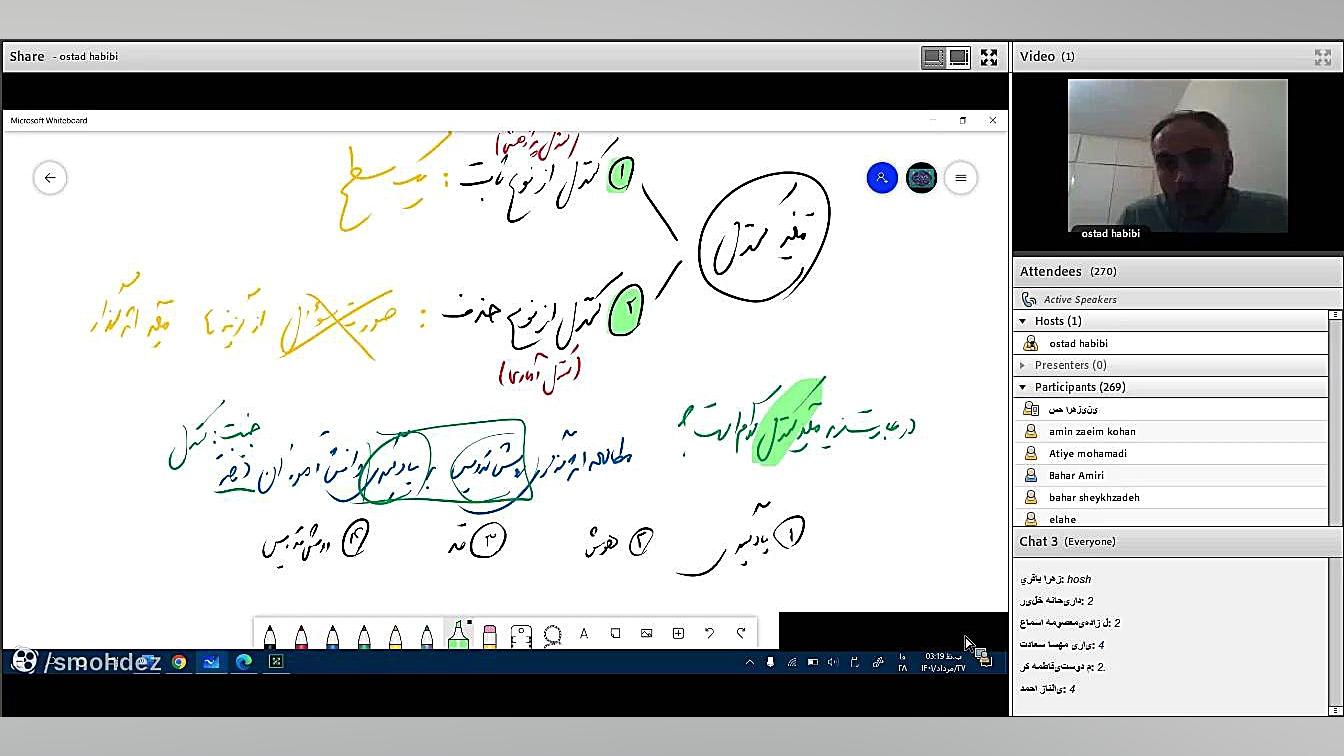The height and width of the screenshot is (756, 1344).
Task: Click the Chat 3 (Everyone) pod header
Action: coord(1178,541)
